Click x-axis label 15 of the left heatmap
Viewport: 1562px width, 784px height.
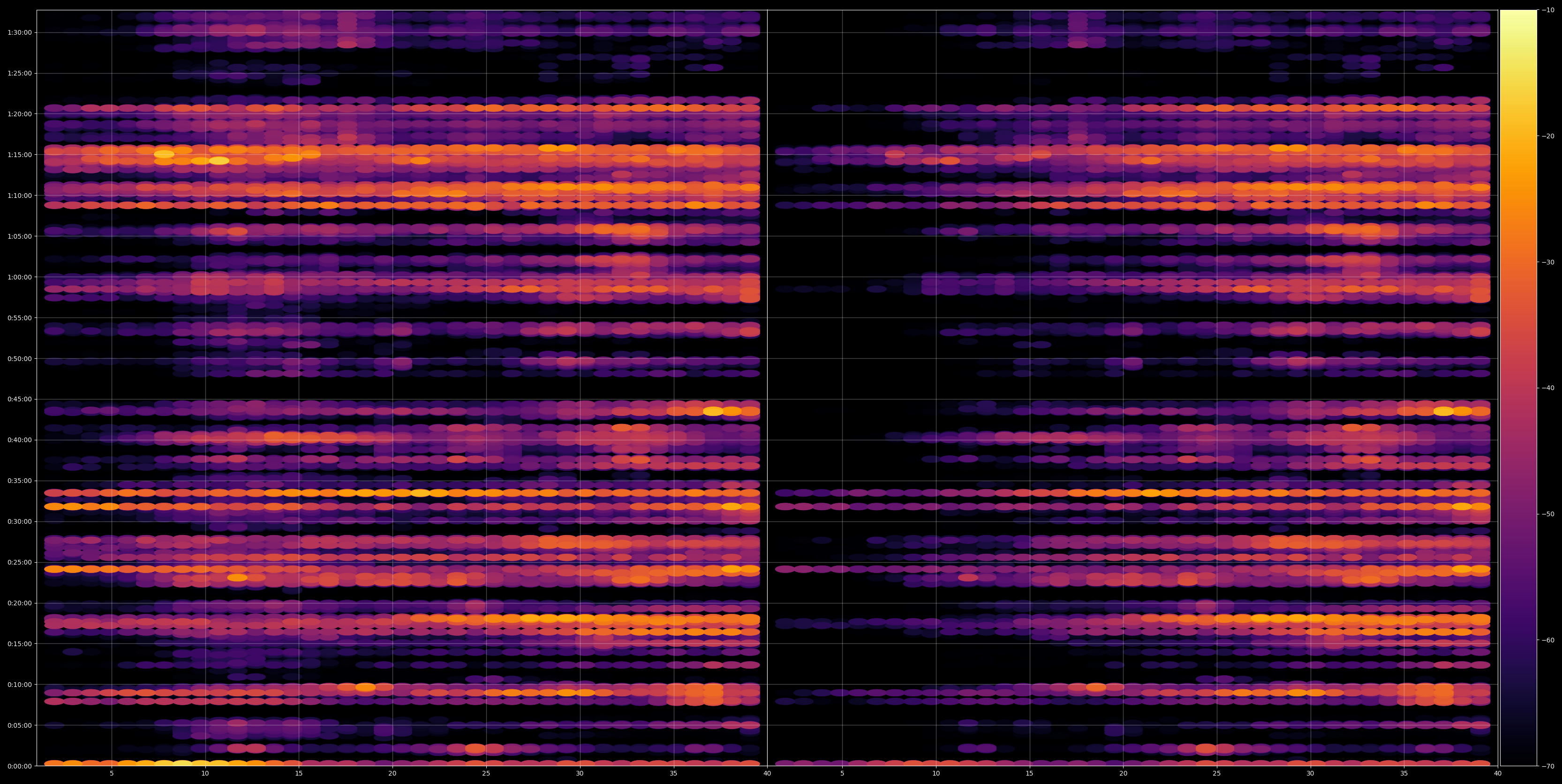click(x=299, y=773)
